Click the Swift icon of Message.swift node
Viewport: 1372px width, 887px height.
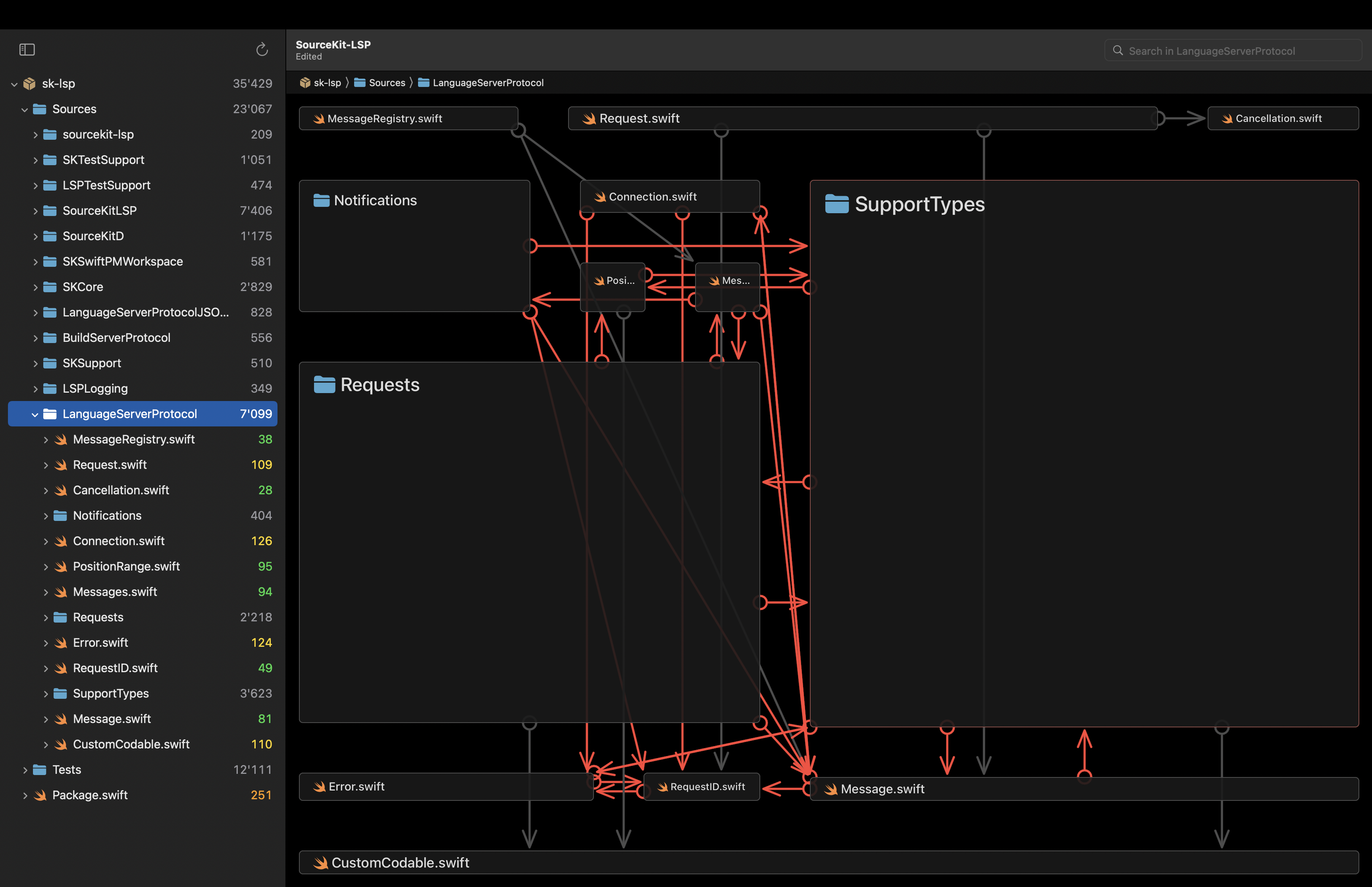(x=831, y=789)
